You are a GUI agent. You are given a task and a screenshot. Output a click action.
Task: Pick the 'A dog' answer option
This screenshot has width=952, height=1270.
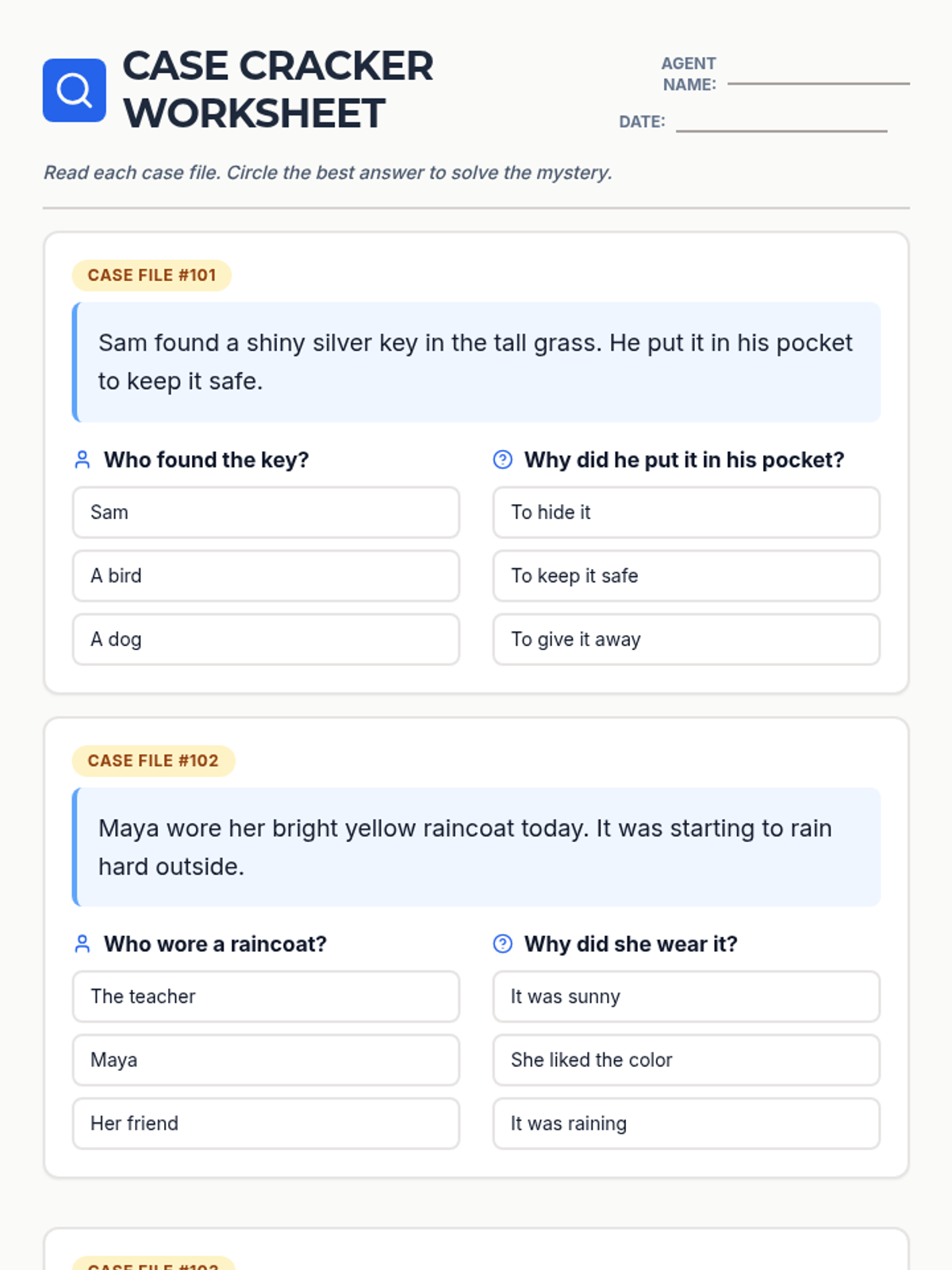(x=266, y=639)
